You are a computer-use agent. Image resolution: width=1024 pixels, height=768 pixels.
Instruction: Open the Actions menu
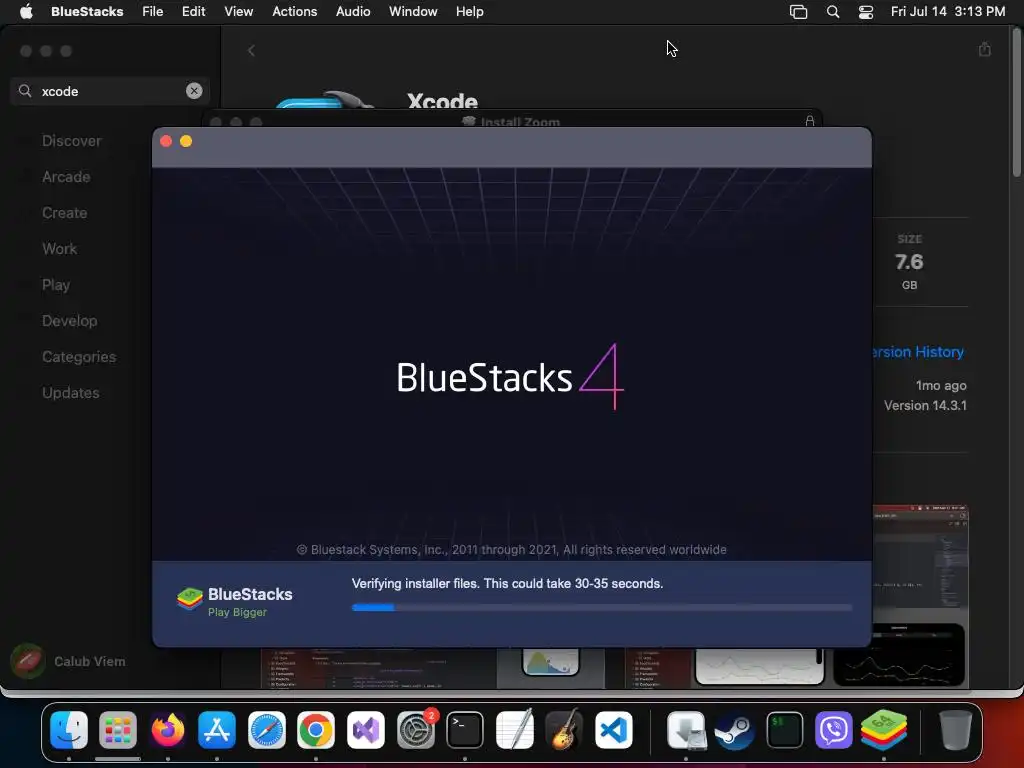[x=295, y=11]
